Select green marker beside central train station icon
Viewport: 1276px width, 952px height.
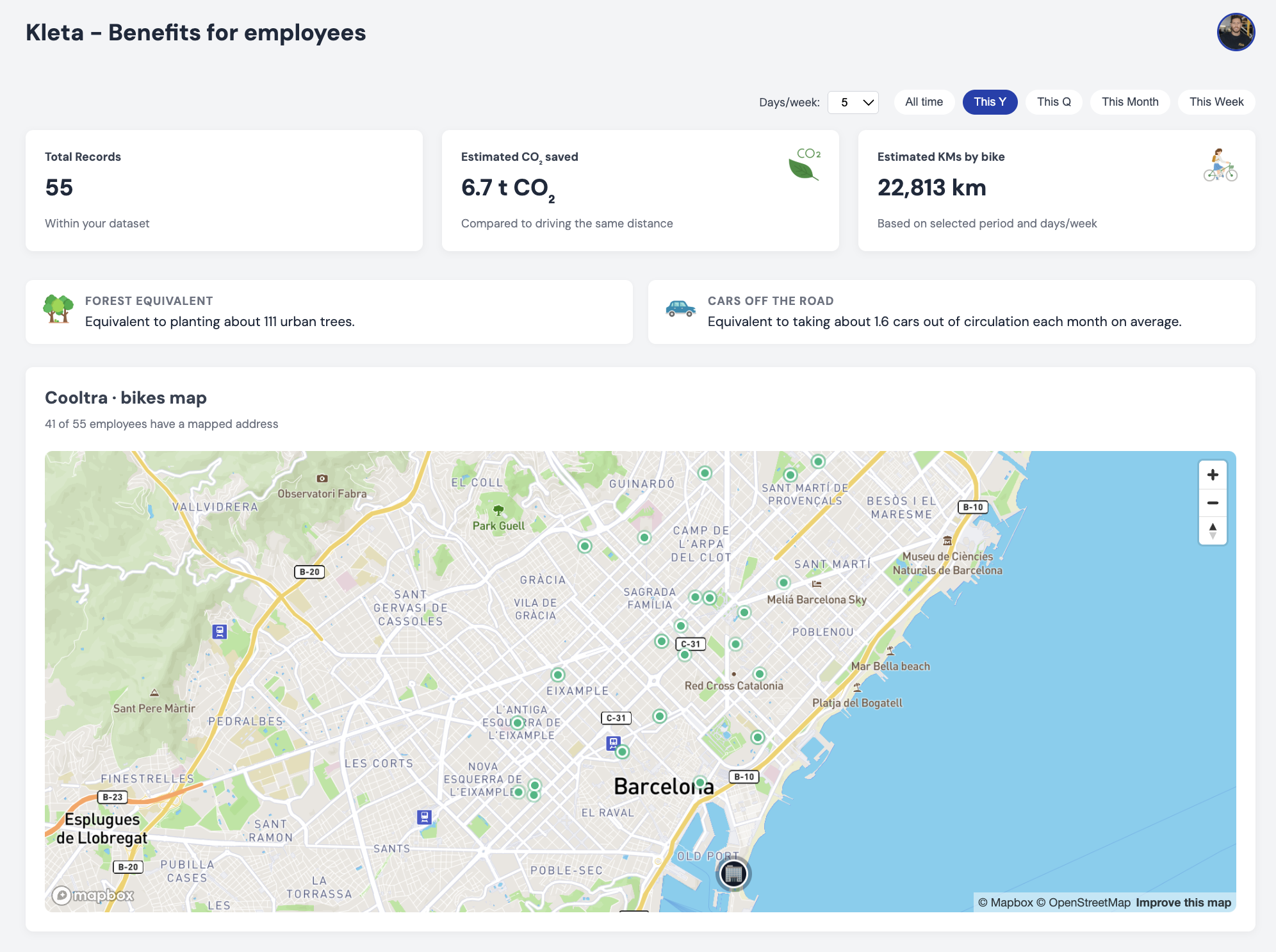click(622, 752)
